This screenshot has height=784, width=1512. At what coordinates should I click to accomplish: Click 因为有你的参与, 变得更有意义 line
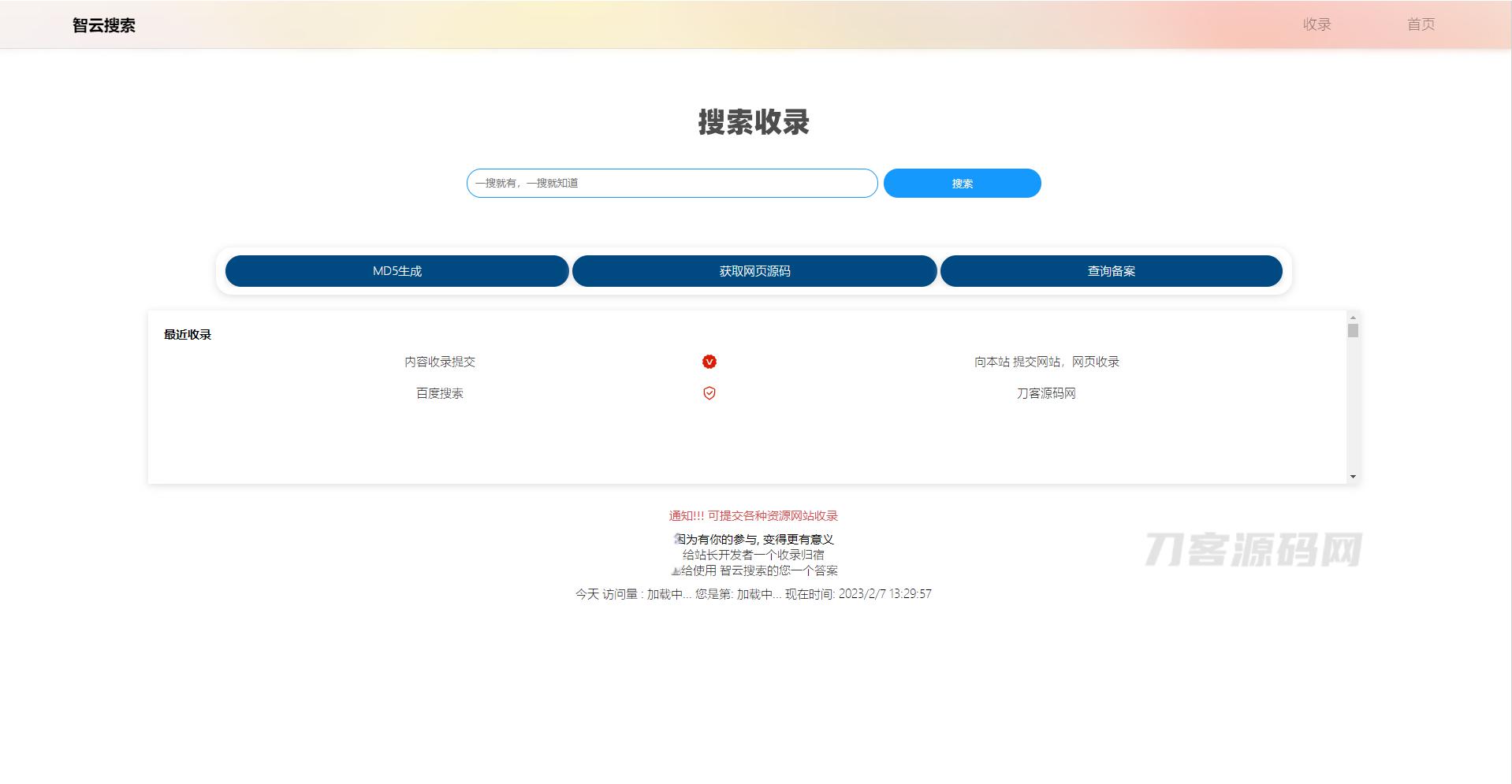(x=754, y=539)
